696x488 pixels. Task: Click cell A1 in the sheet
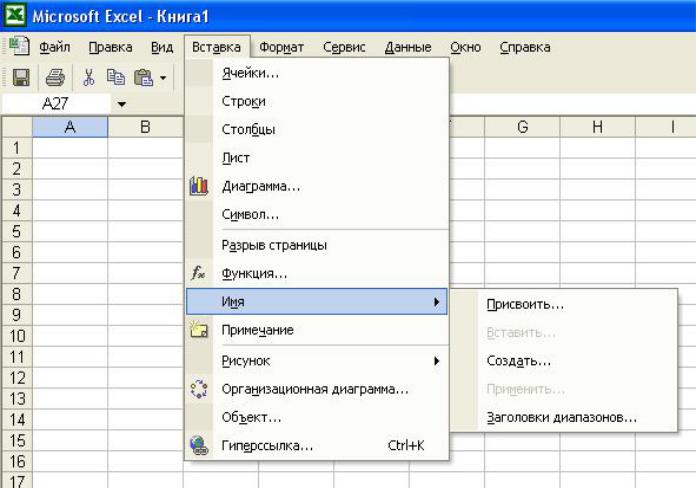pyautogui.click(x=70, y=148)
